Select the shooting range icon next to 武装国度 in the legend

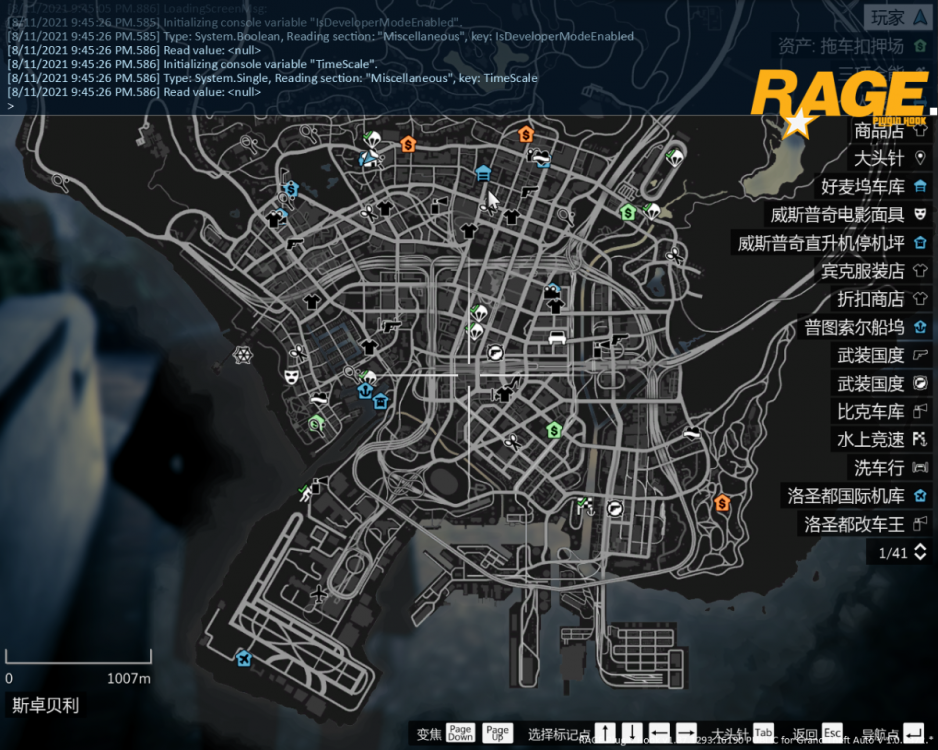[920, 383]
